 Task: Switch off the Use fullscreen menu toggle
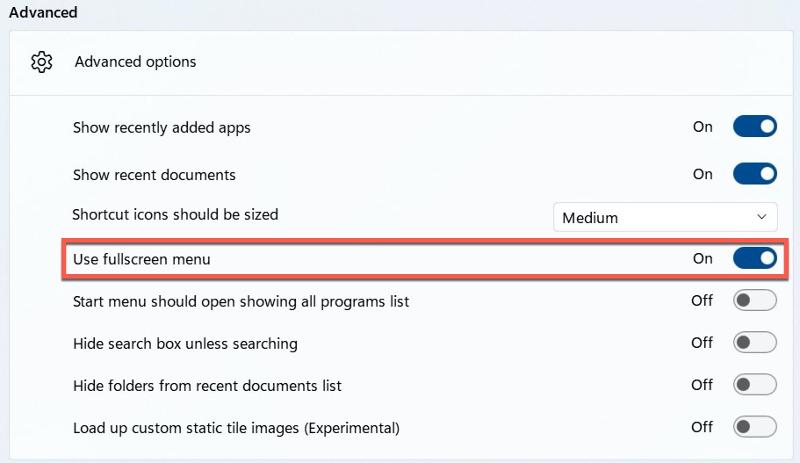(x=755, y=258)
